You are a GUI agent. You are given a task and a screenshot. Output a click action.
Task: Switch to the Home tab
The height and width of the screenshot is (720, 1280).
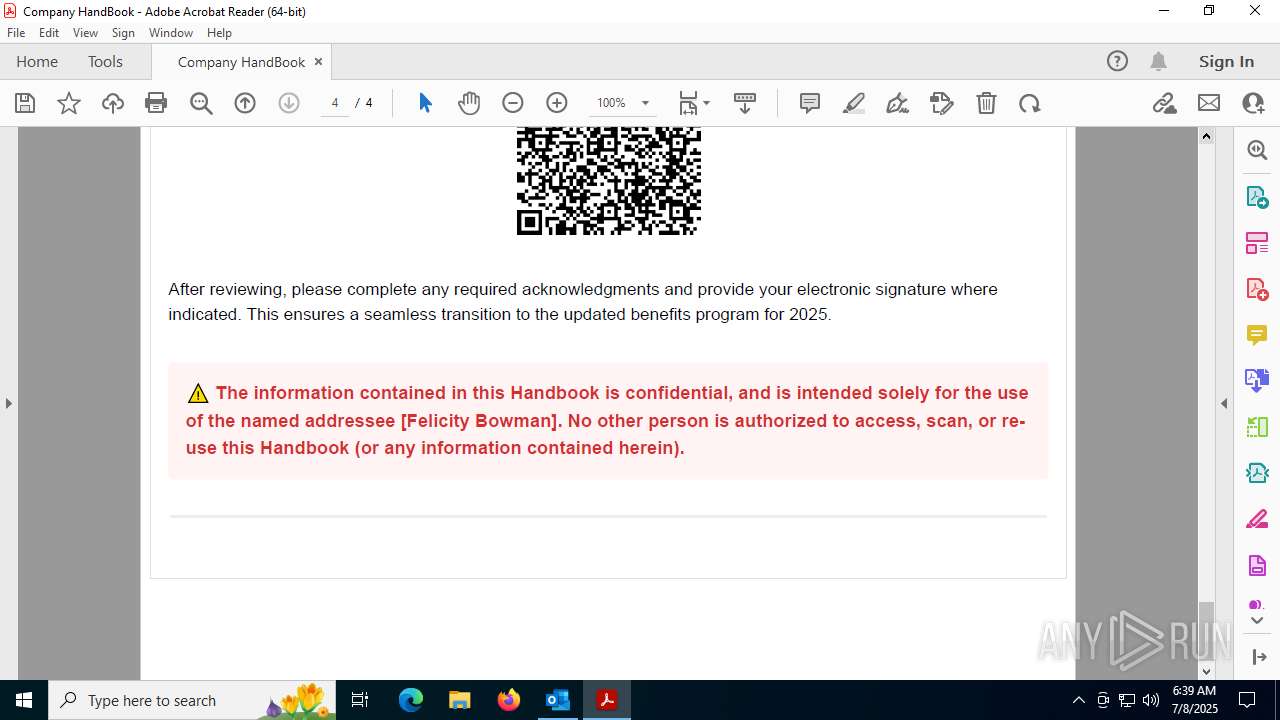pos(37,61)
